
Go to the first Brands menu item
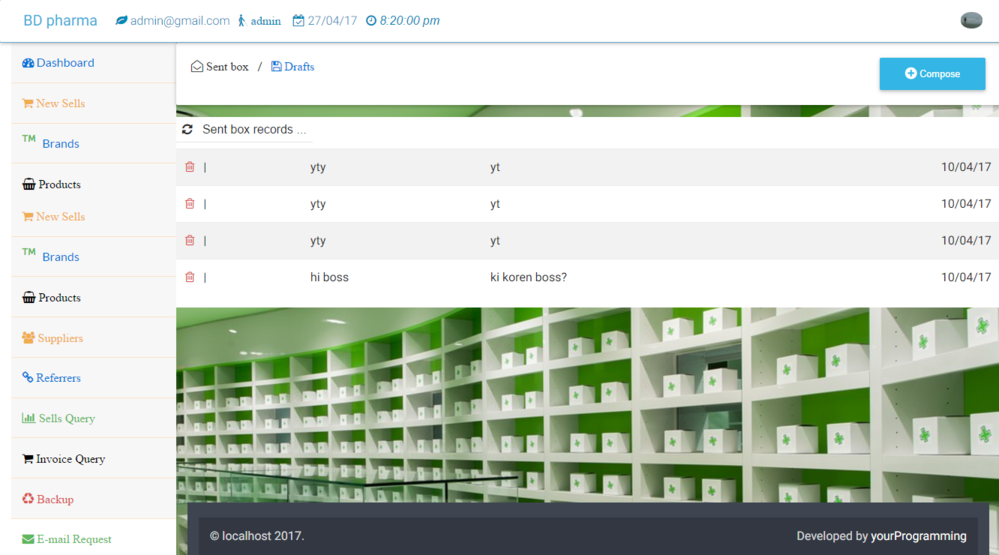click(60, 144)
